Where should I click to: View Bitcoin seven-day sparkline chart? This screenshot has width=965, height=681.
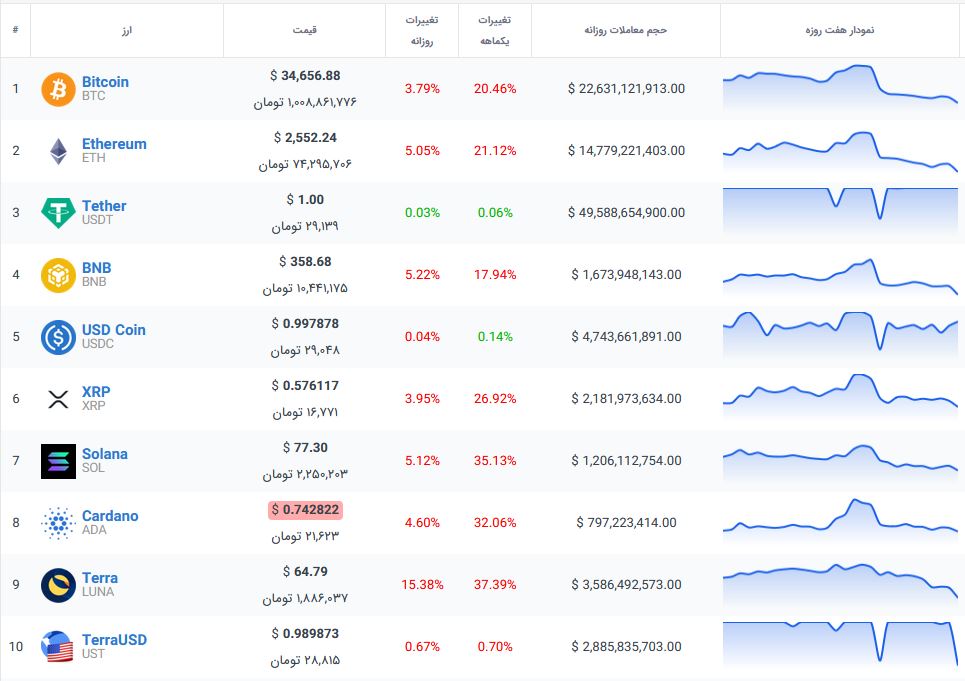pyautogui.click(x=840, y=89)
